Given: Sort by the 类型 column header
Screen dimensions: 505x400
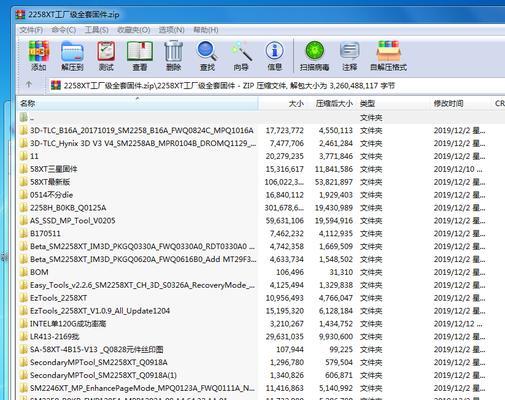Looking at the screenshot, I should 393,103.
